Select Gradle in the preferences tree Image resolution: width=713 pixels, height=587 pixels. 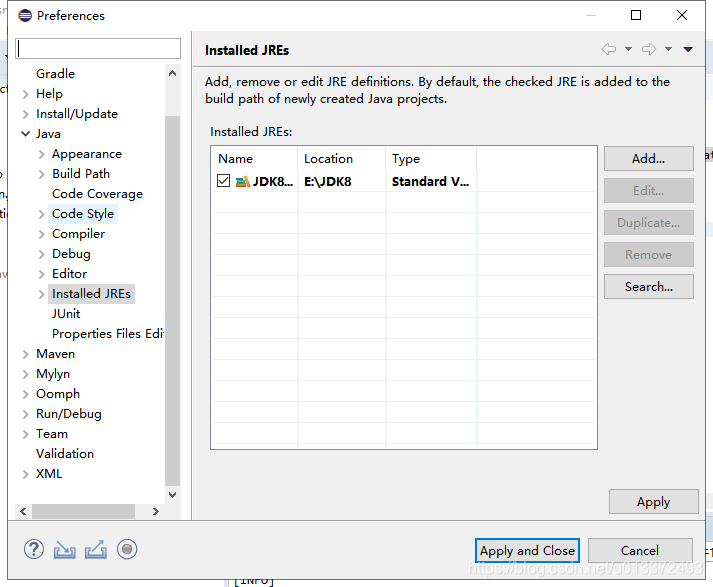click(55, 74)
